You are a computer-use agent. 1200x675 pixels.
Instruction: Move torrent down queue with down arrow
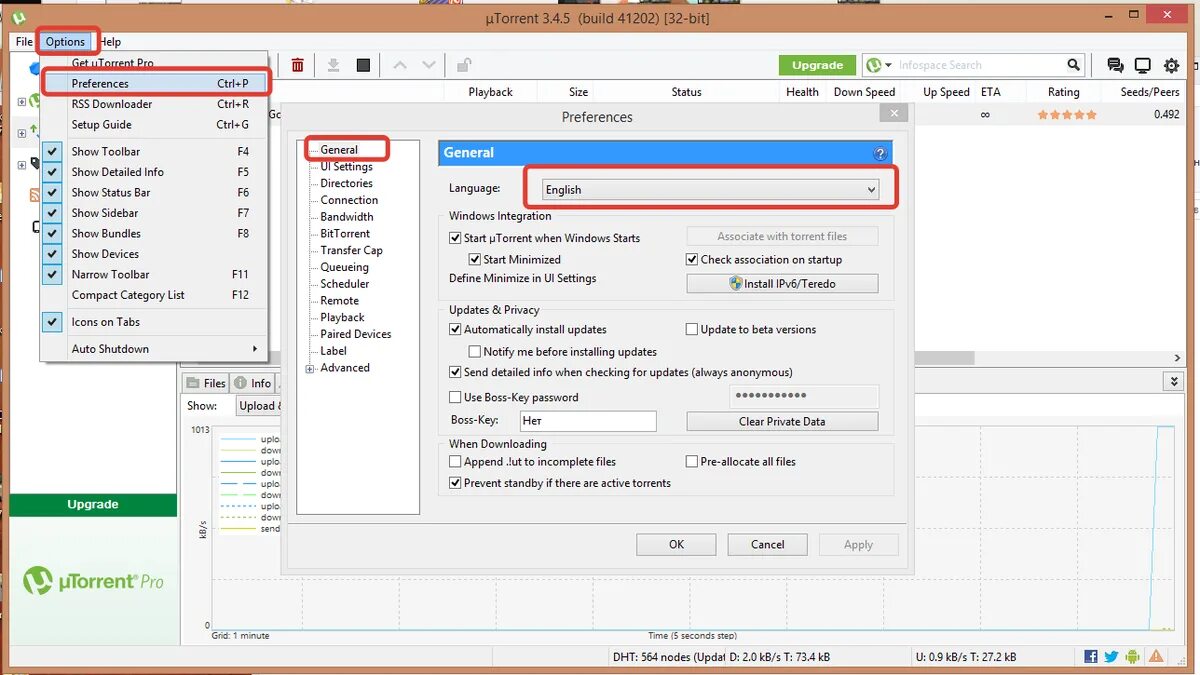pyautogui.click(x=429, y=65)
